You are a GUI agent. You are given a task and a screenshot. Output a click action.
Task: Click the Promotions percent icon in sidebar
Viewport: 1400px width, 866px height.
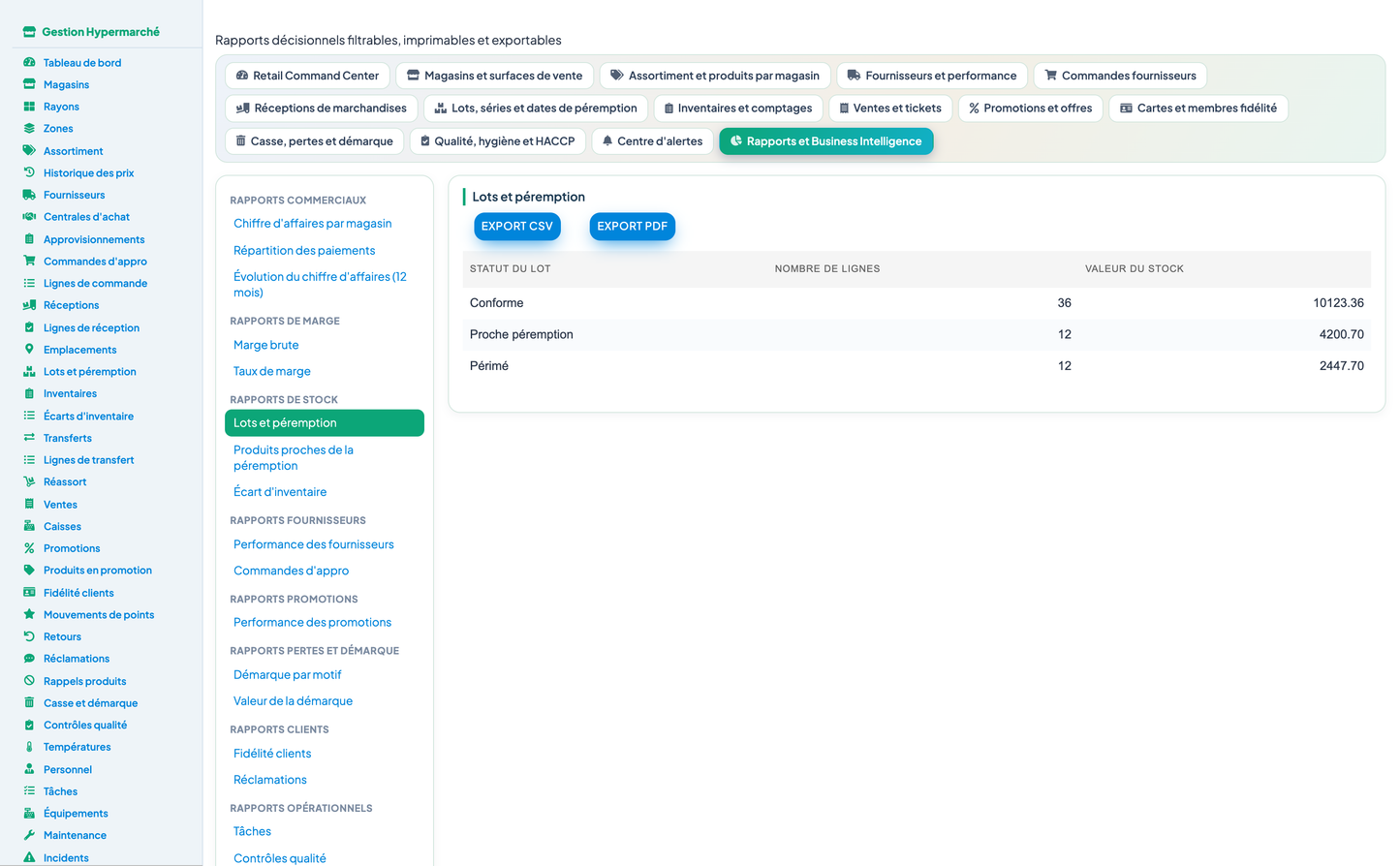click(29, 548)
